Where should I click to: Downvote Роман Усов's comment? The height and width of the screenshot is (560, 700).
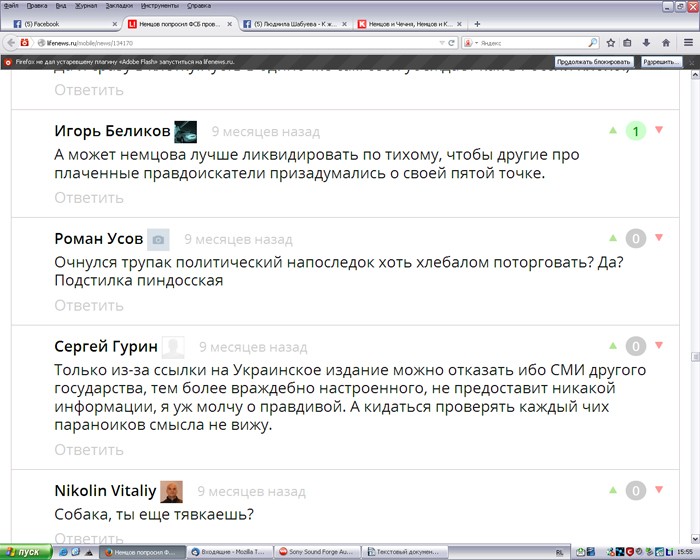pos(658,238)
